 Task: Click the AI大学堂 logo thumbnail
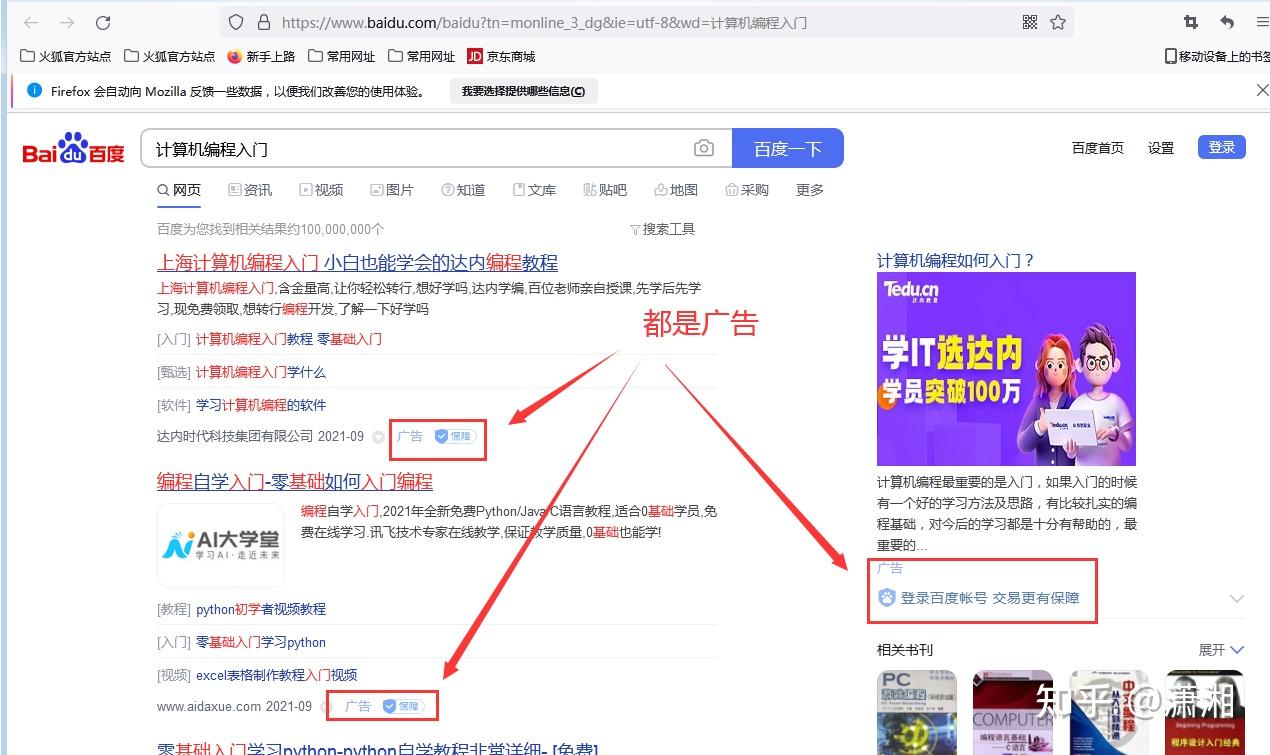221,545
